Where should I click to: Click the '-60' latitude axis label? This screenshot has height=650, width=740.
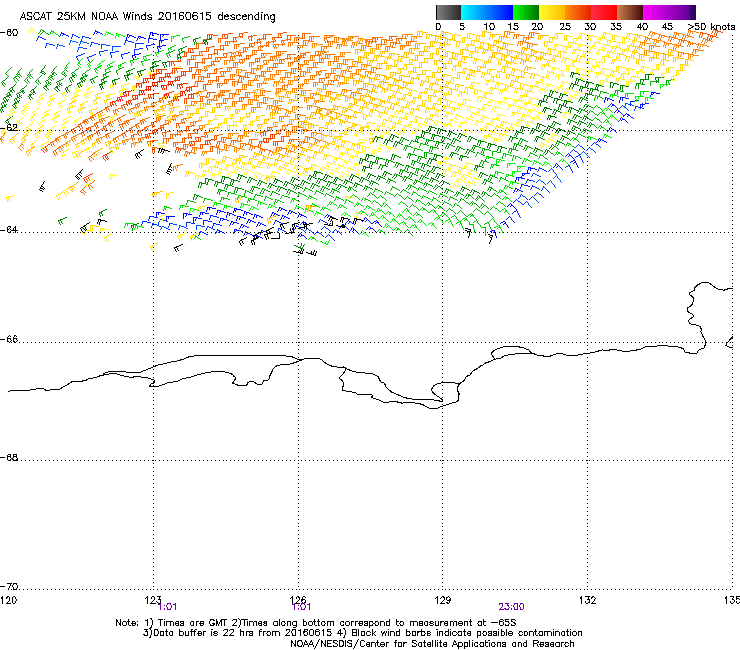point(9,33)
